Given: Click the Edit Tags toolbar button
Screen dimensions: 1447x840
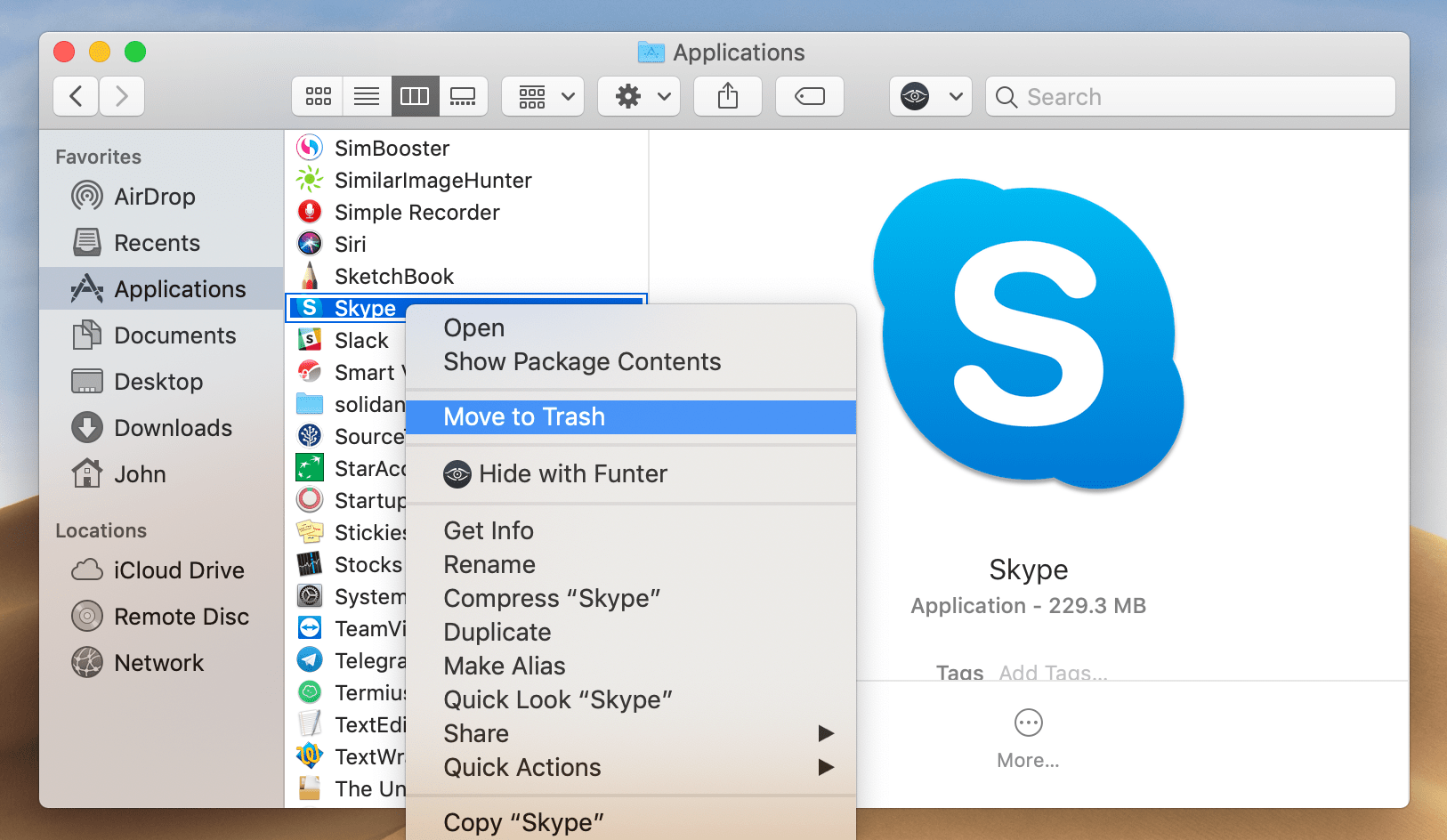Looking at the screenshot, I should point(809,96).
